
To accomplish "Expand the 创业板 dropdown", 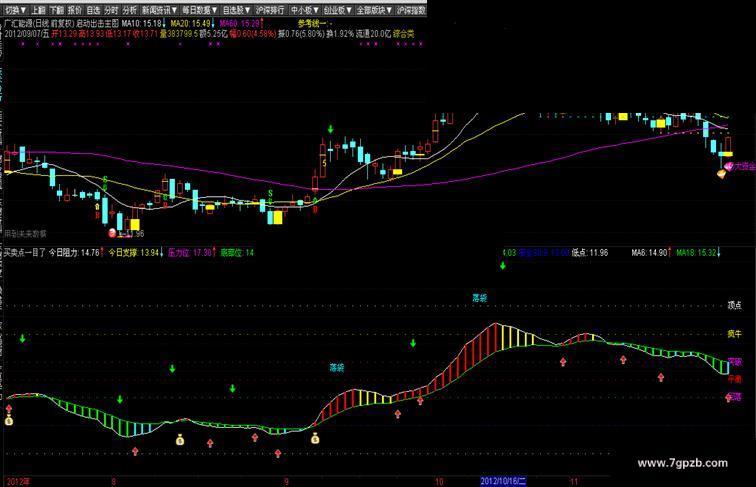I will click(338, 10).
